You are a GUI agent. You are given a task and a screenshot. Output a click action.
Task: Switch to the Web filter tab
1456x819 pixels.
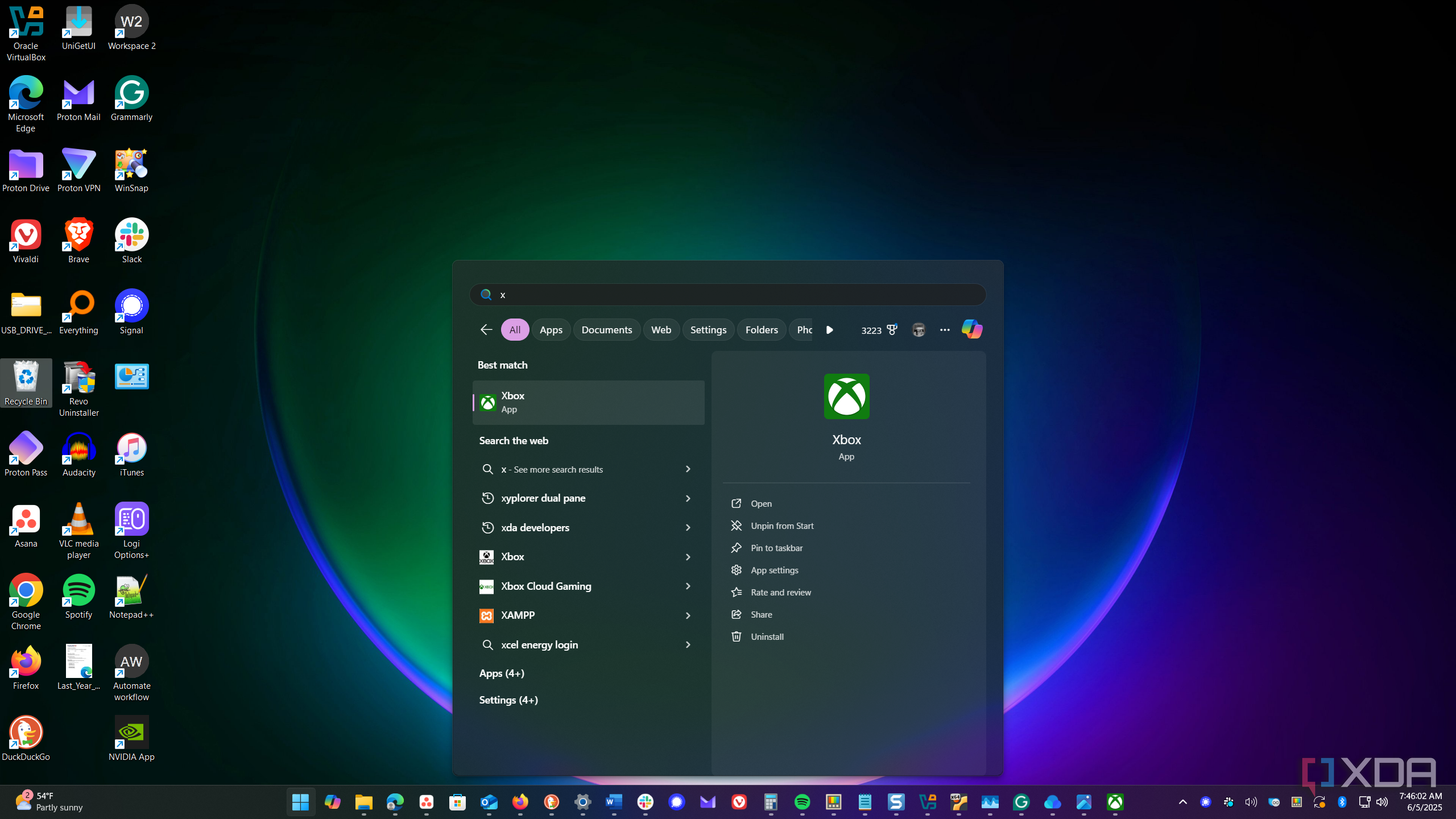click(x=661, y=330)
